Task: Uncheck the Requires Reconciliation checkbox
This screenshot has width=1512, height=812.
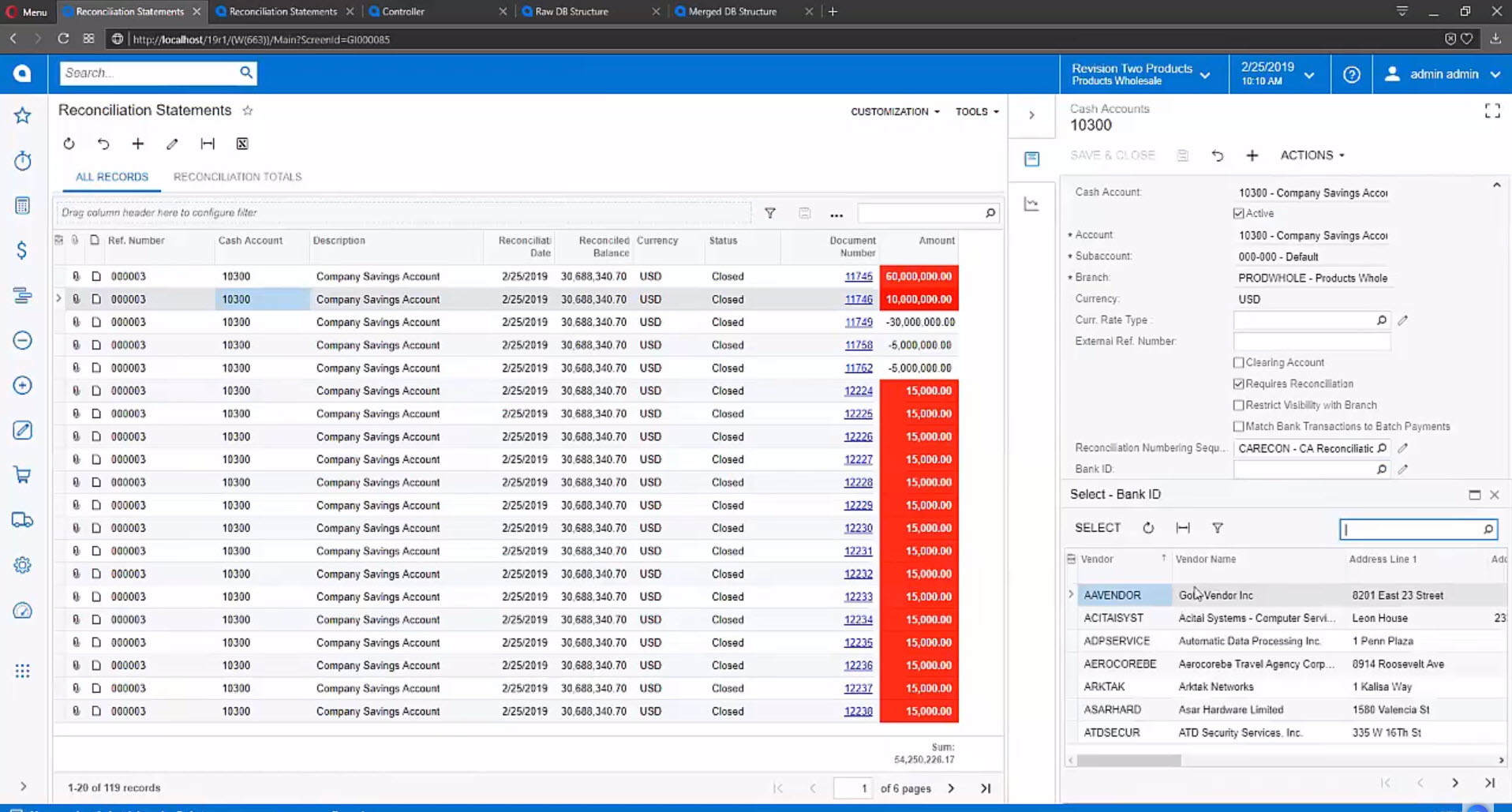Action: coord(1238,384)
